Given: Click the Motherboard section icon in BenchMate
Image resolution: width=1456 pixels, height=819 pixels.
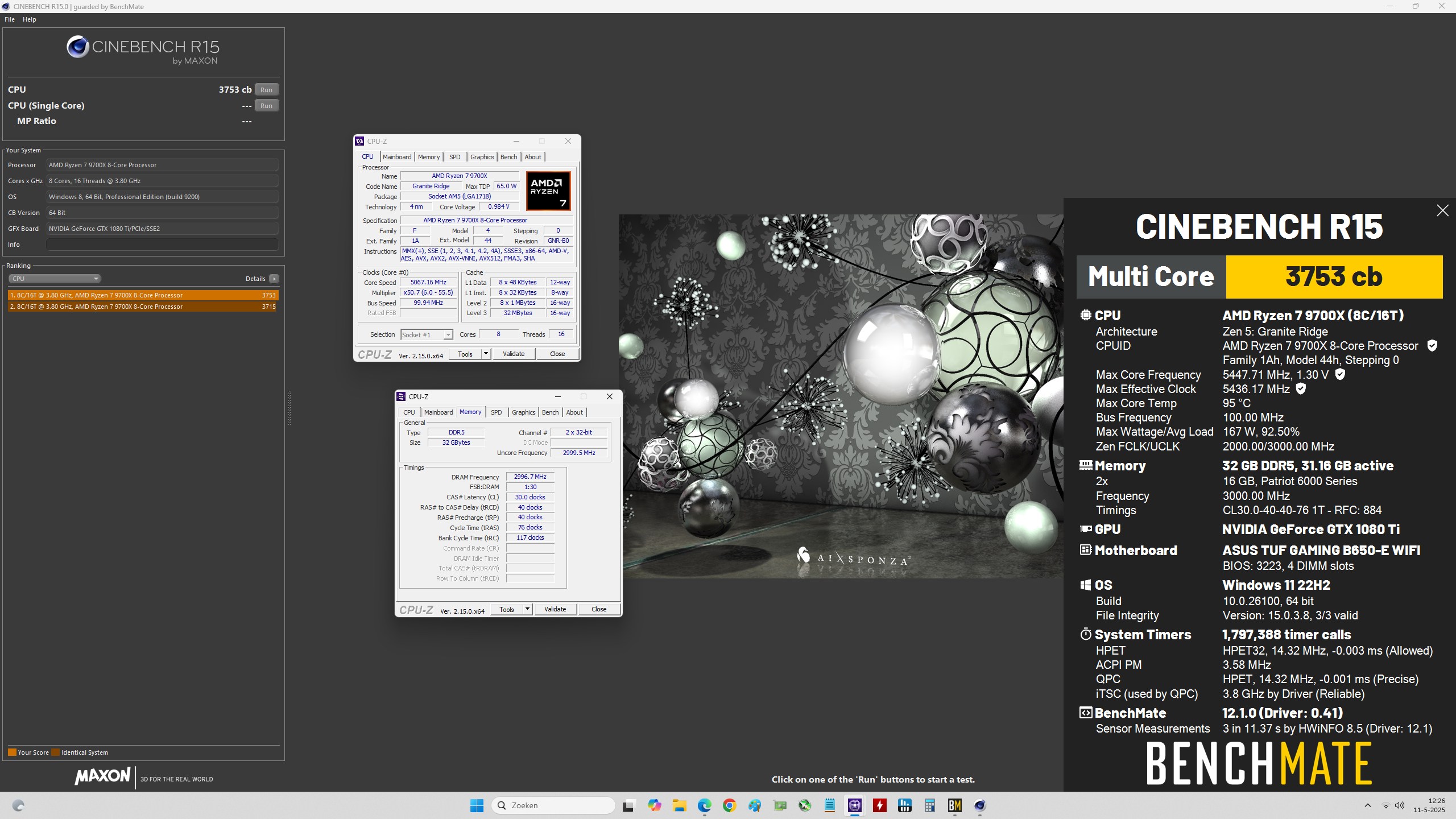Looking at the screenshot, I should (x=1086, y=550).
